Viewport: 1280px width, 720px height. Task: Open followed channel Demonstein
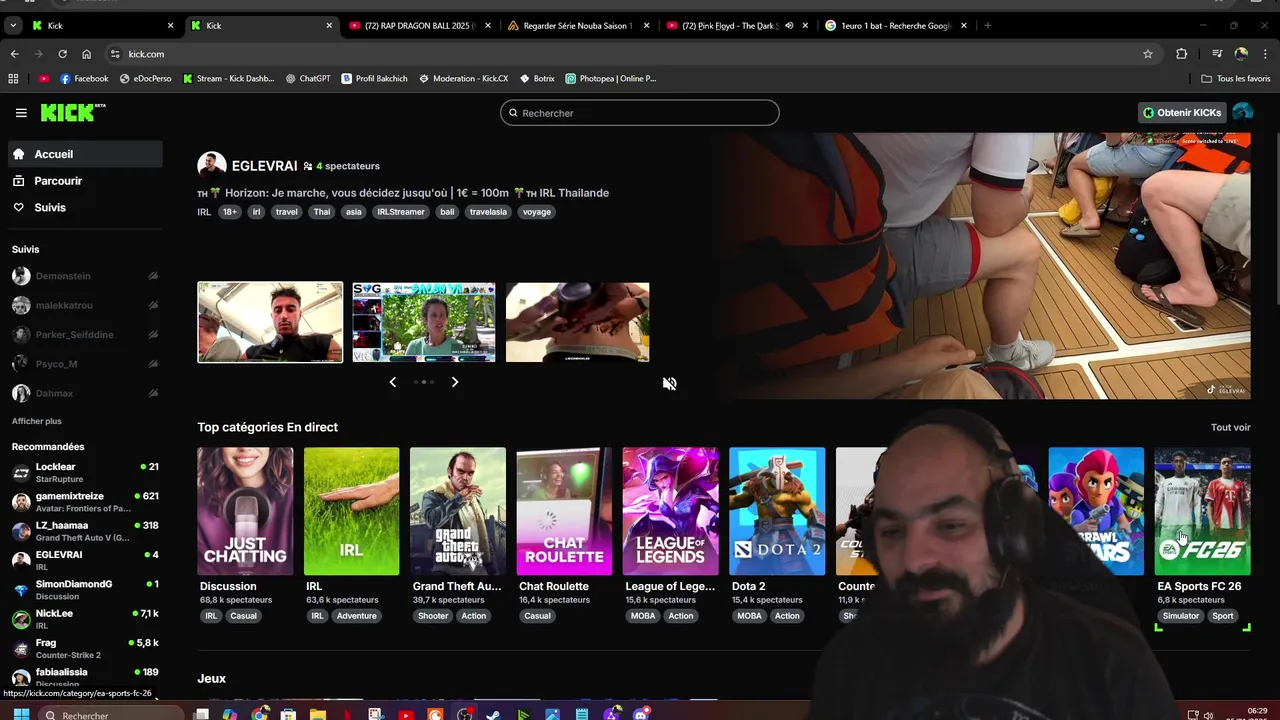[x=85, y=276]
